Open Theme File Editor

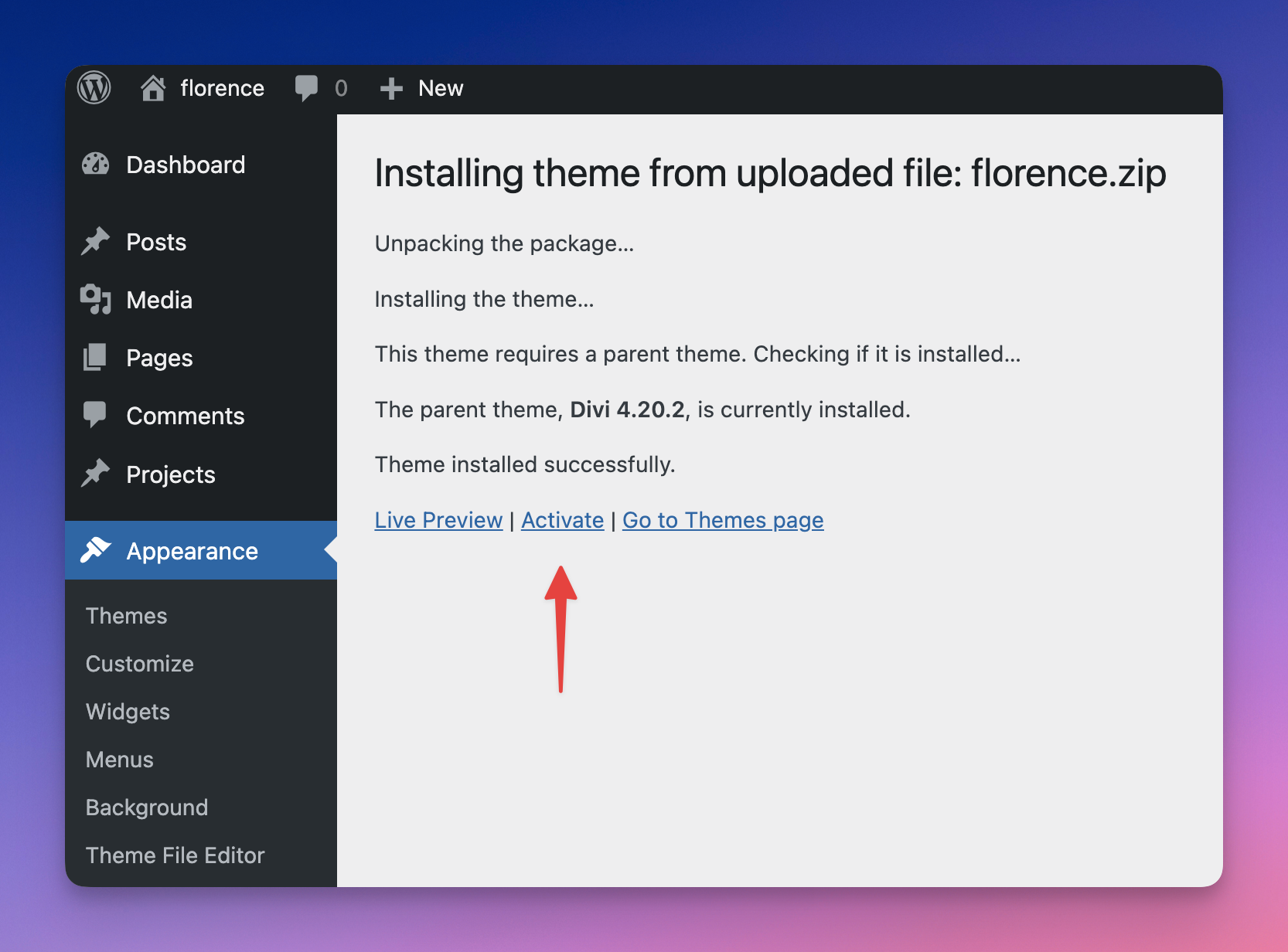pos(175,855)
